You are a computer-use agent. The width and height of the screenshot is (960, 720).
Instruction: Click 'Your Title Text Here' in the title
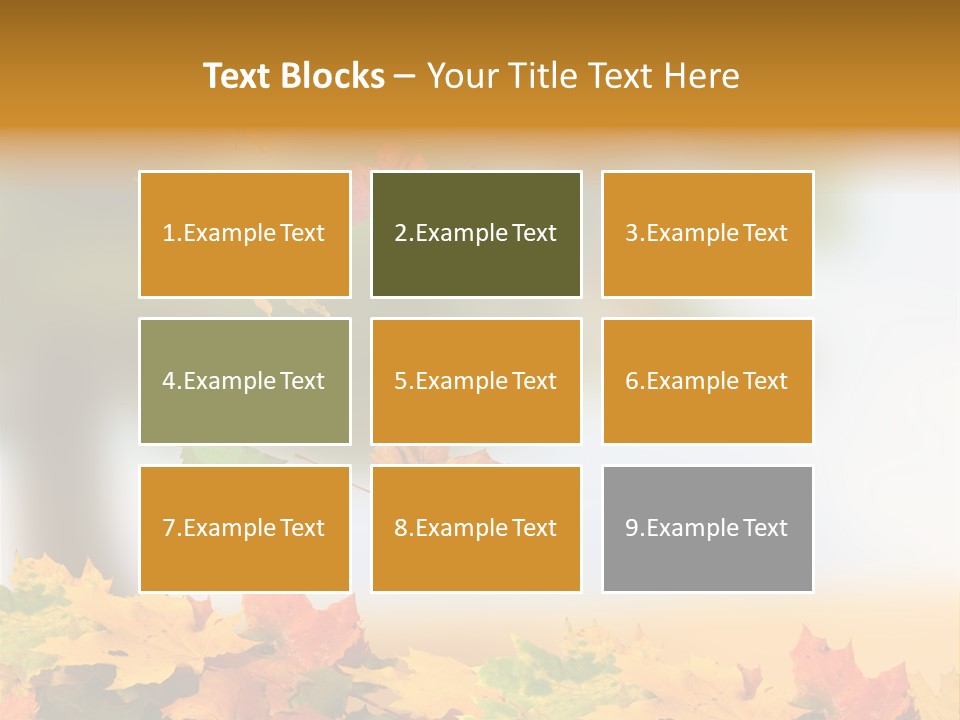click(583, 76)
